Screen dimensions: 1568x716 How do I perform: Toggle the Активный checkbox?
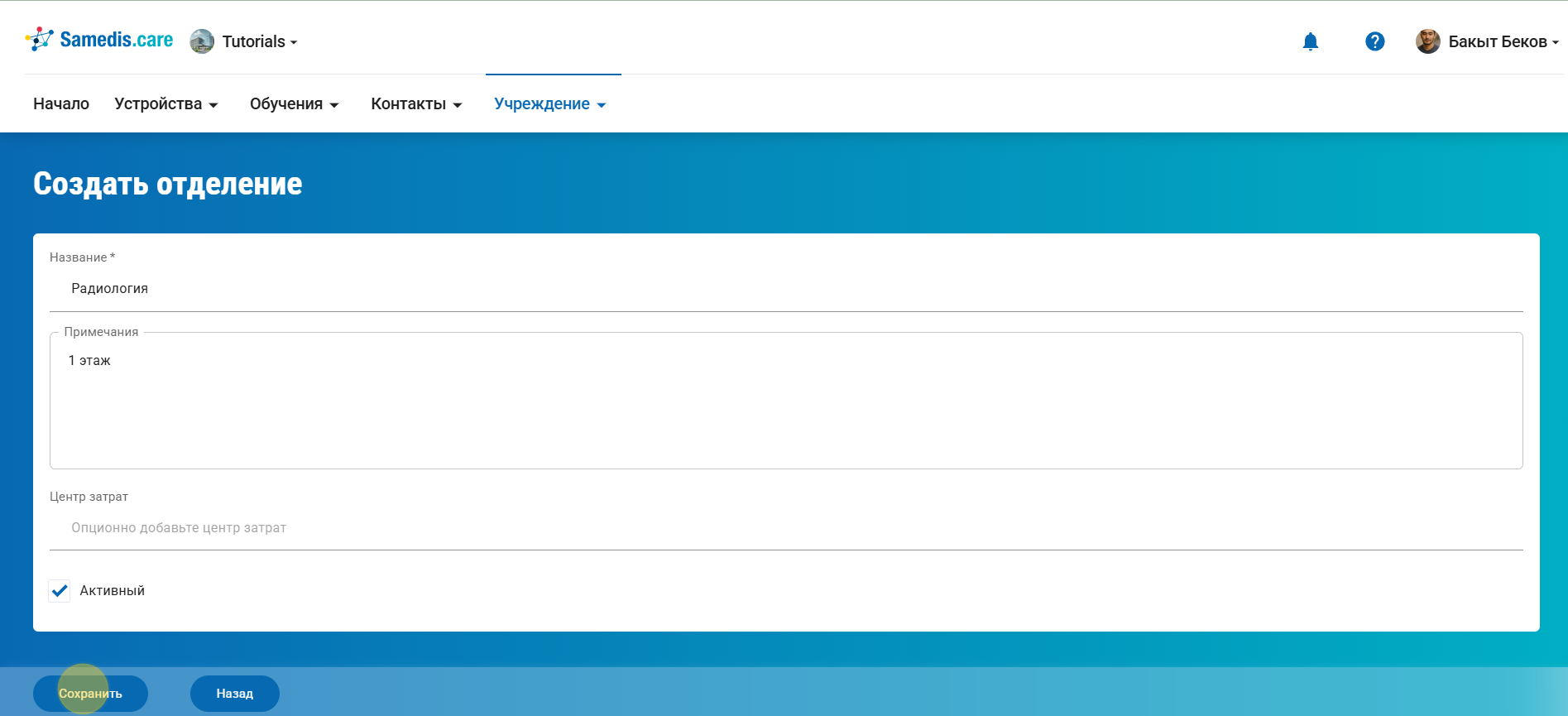60,590
